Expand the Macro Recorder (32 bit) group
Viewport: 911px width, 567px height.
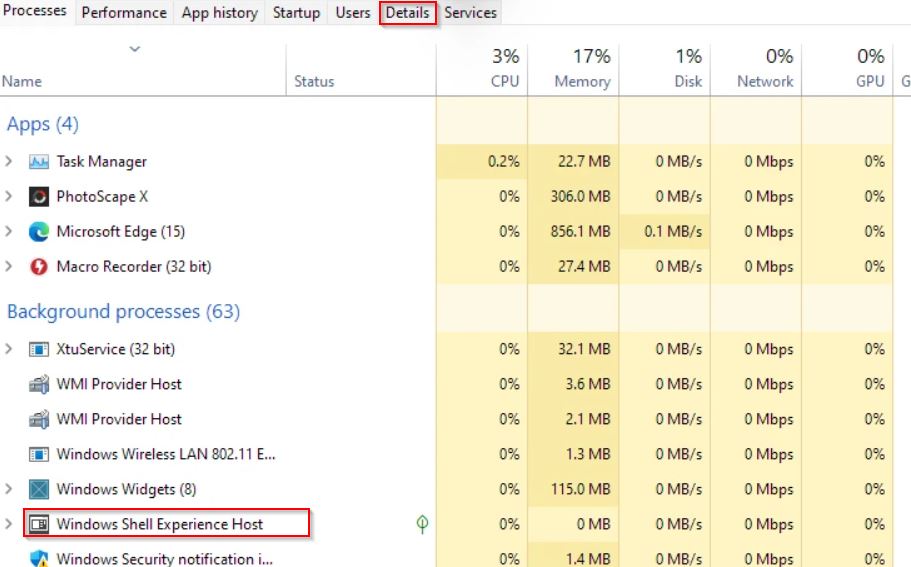tap(9, 267)
